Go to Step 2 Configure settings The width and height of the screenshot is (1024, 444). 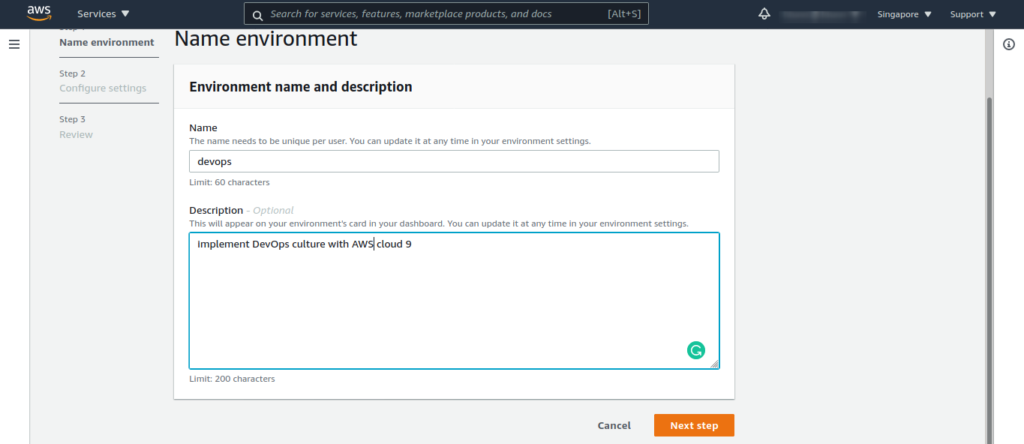point(103,81)
